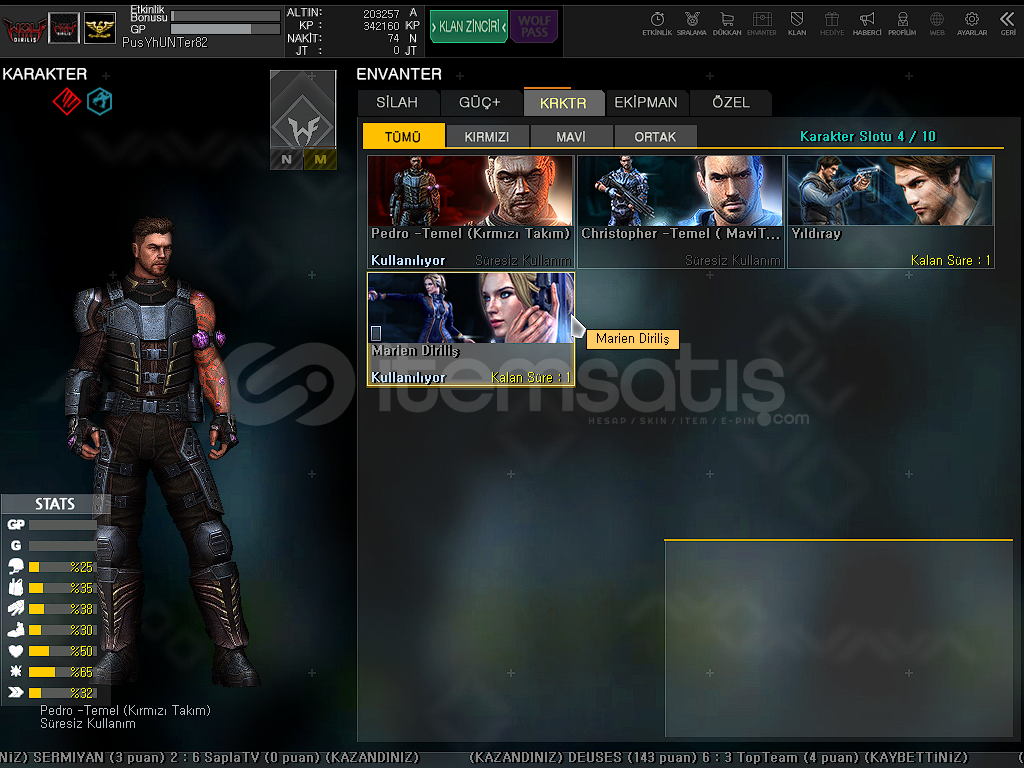Click the boot stat icon at %30

pyautogui.click(x=16, y=630)
